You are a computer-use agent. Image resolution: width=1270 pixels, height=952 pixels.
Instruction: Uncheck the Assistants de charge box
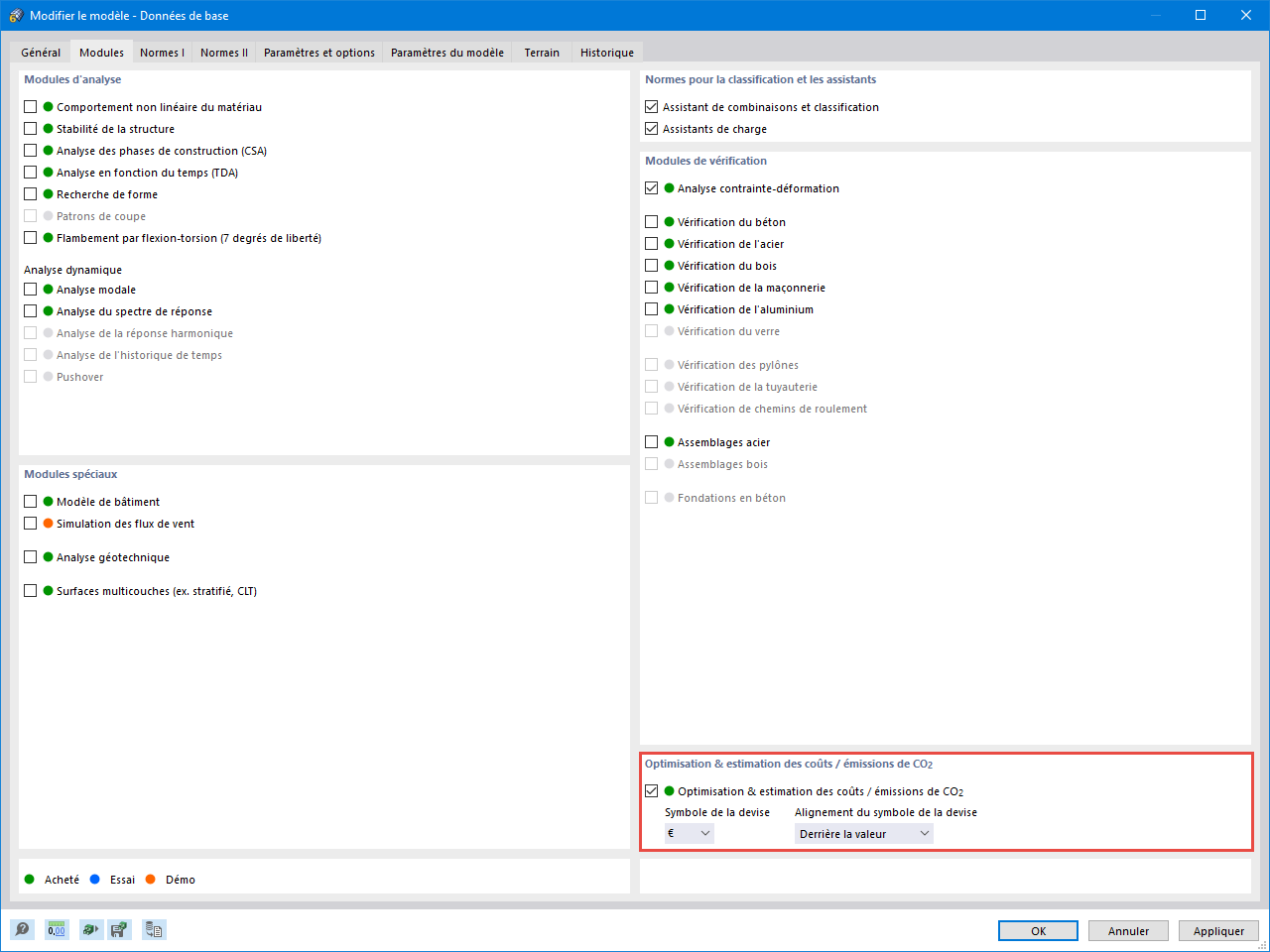tap(652, 128)
